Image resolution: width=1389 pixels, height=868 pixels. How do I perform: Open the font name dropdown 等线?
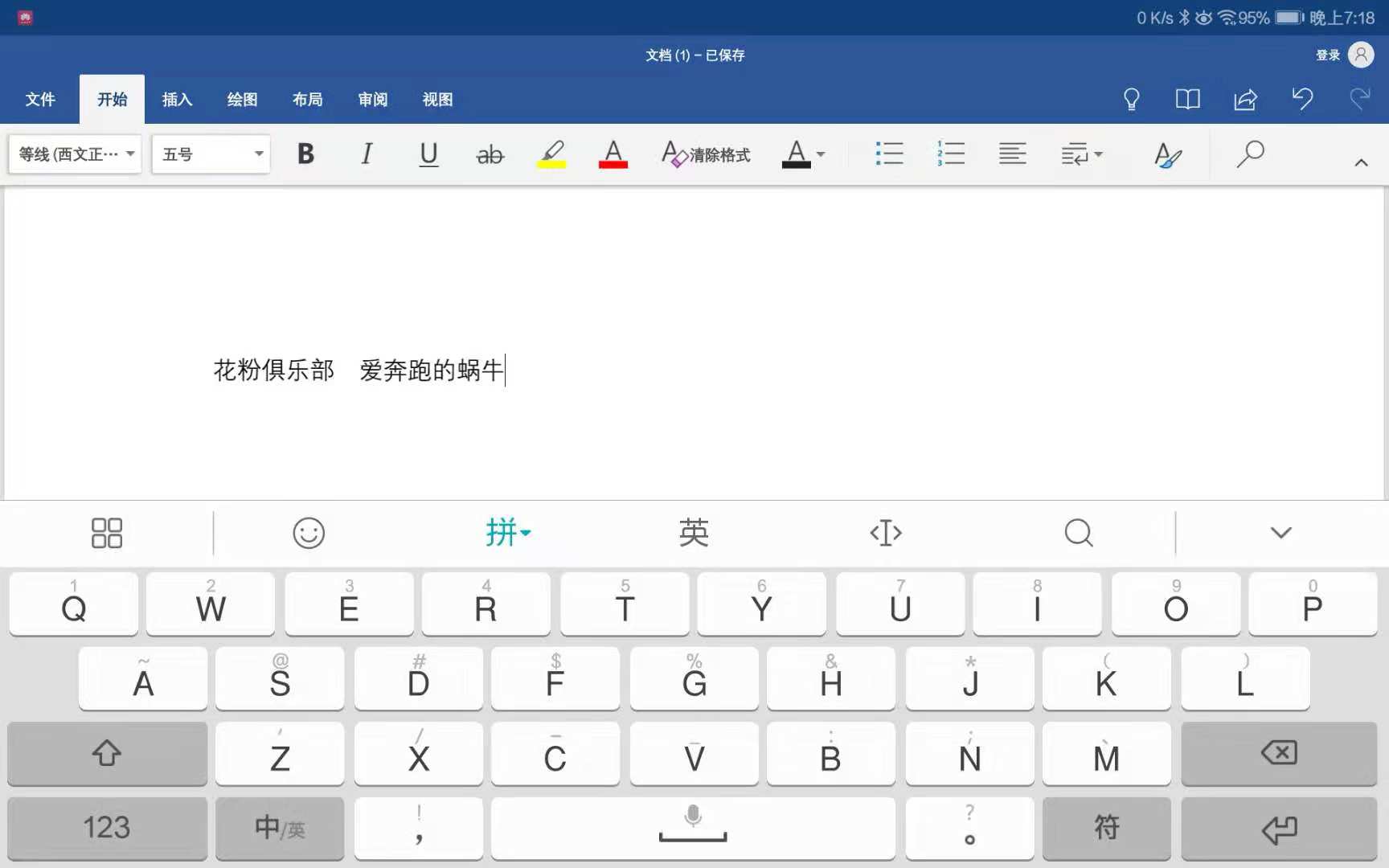76,154
